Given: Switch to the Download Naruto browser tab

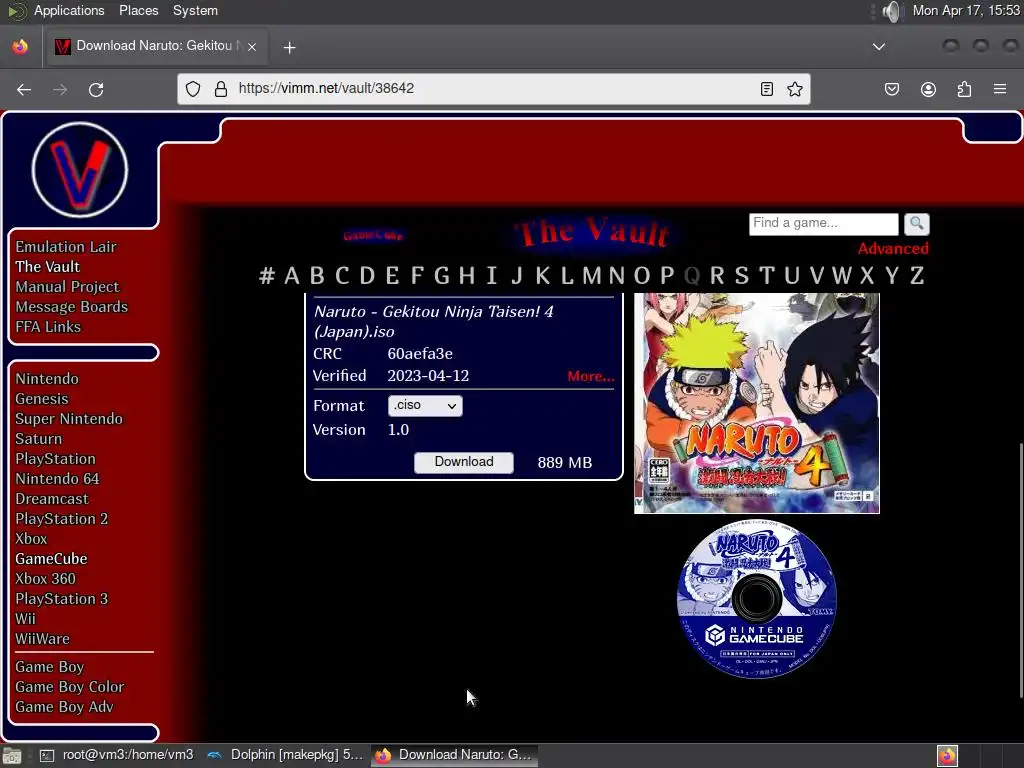Looking at the screenshot, I should pyautogui.click(x=155, y=46).
